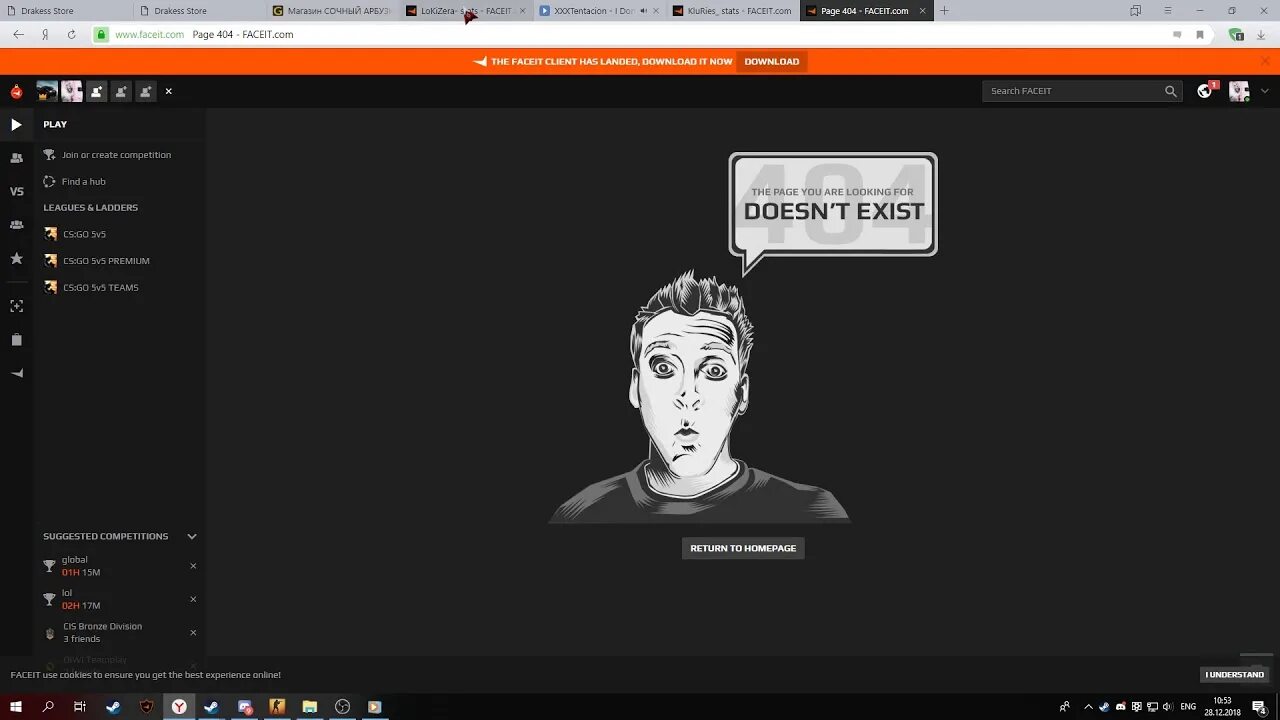1280x720 pixels.
Task: Switch to KluRies_ stats FACEIT tab
Action: pyautogui.click(x=733, y=11)
